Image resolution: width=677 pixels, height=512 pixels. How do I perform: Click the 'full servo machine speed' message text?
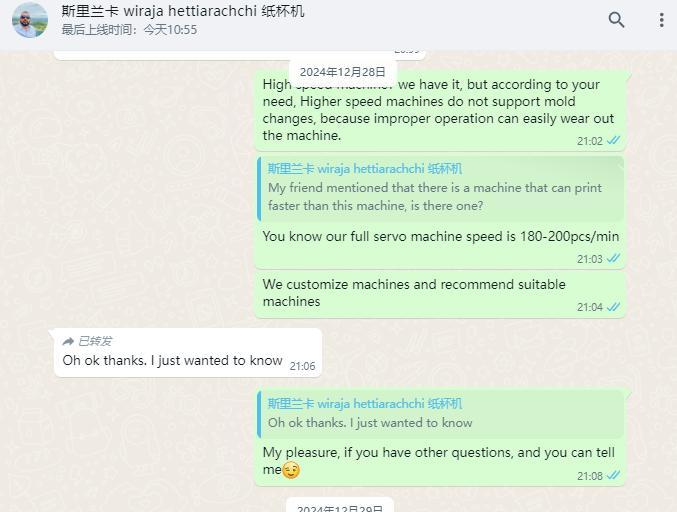(440, 237)
